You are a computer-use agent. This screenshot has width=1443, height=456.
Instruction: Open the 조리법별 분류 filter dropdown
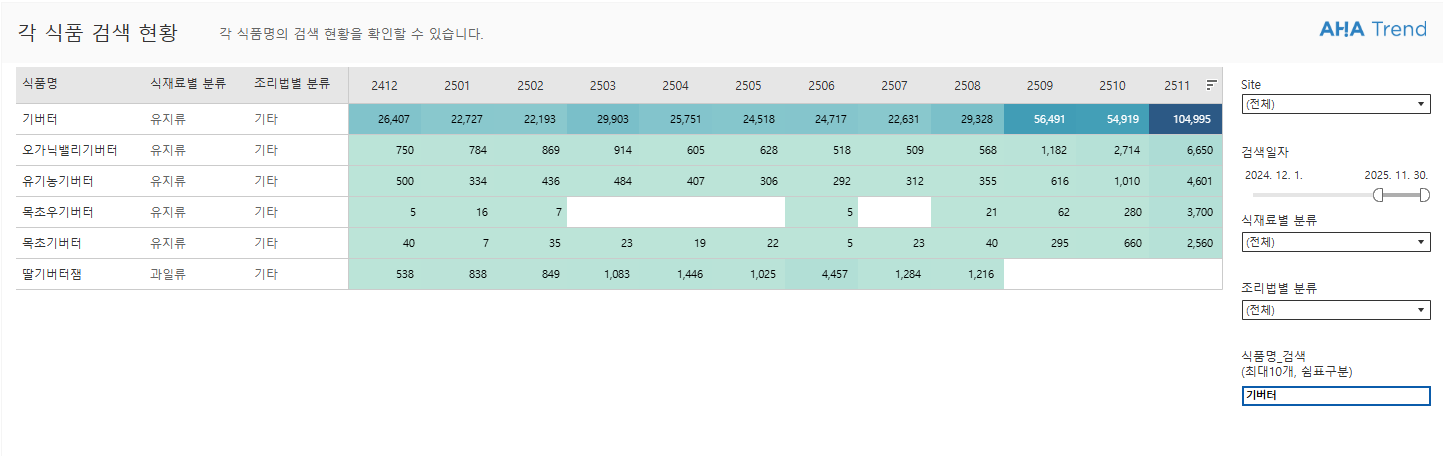tap(1335, 310)
